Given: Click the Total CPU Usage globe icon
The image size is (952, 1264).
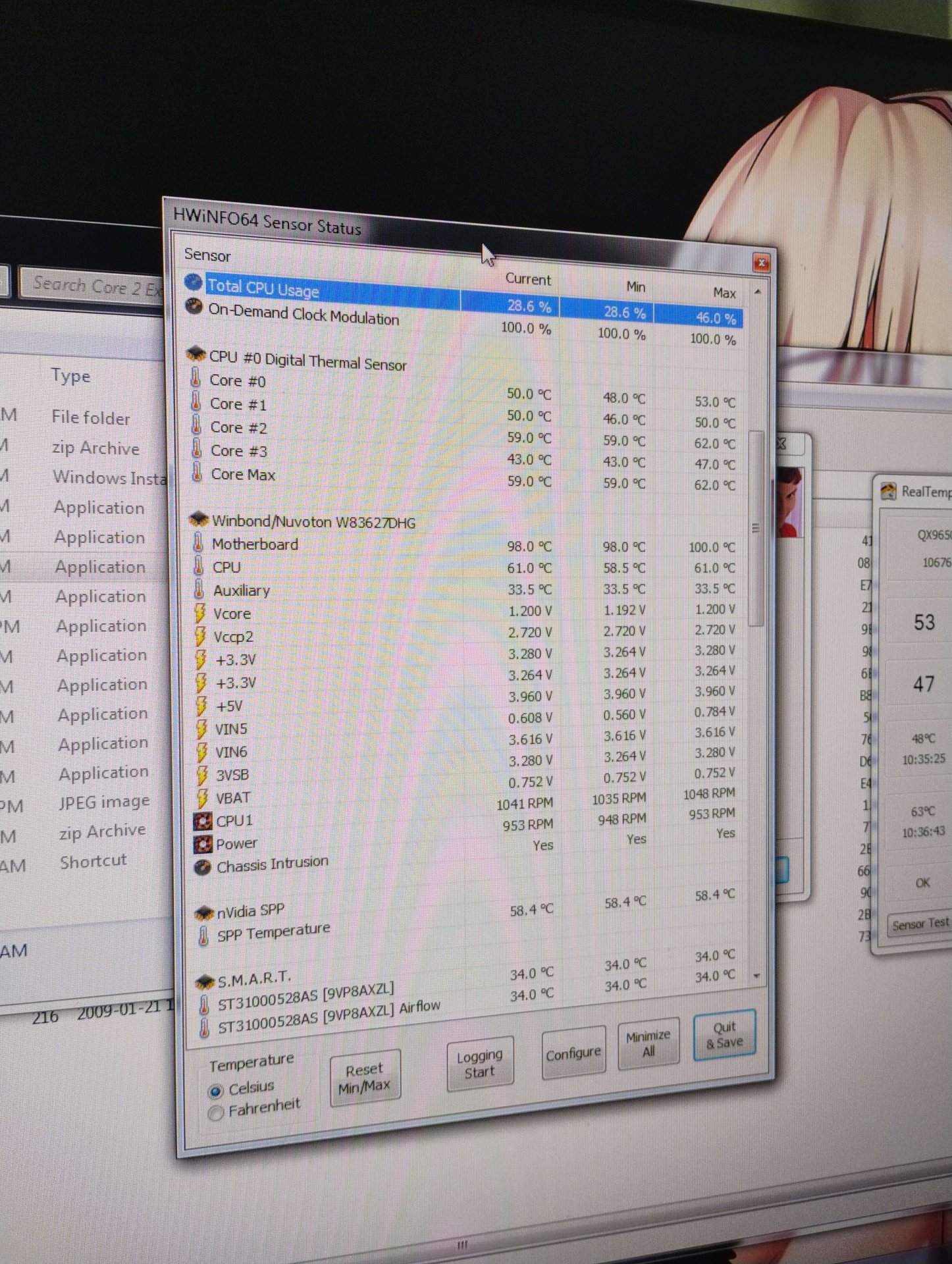Looking at the screenshot, I should click(194, 283).
